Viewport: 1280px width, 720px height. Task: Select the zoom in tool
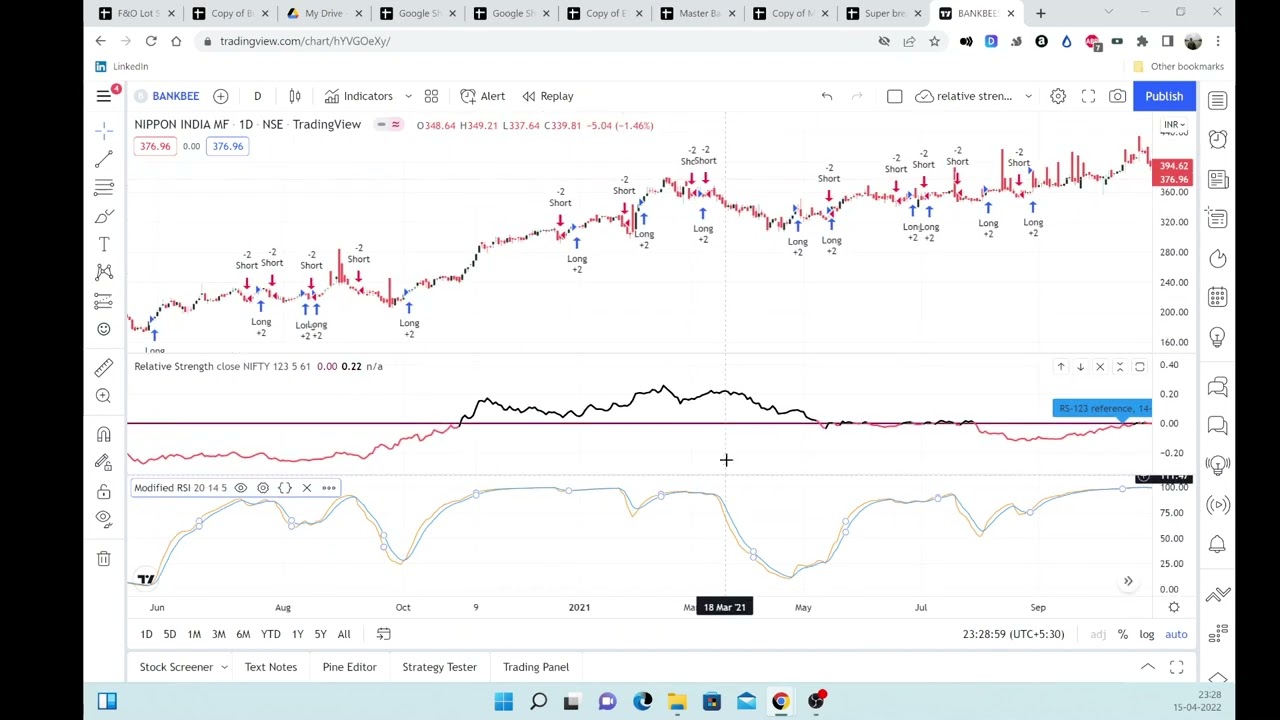click(104, 396)
